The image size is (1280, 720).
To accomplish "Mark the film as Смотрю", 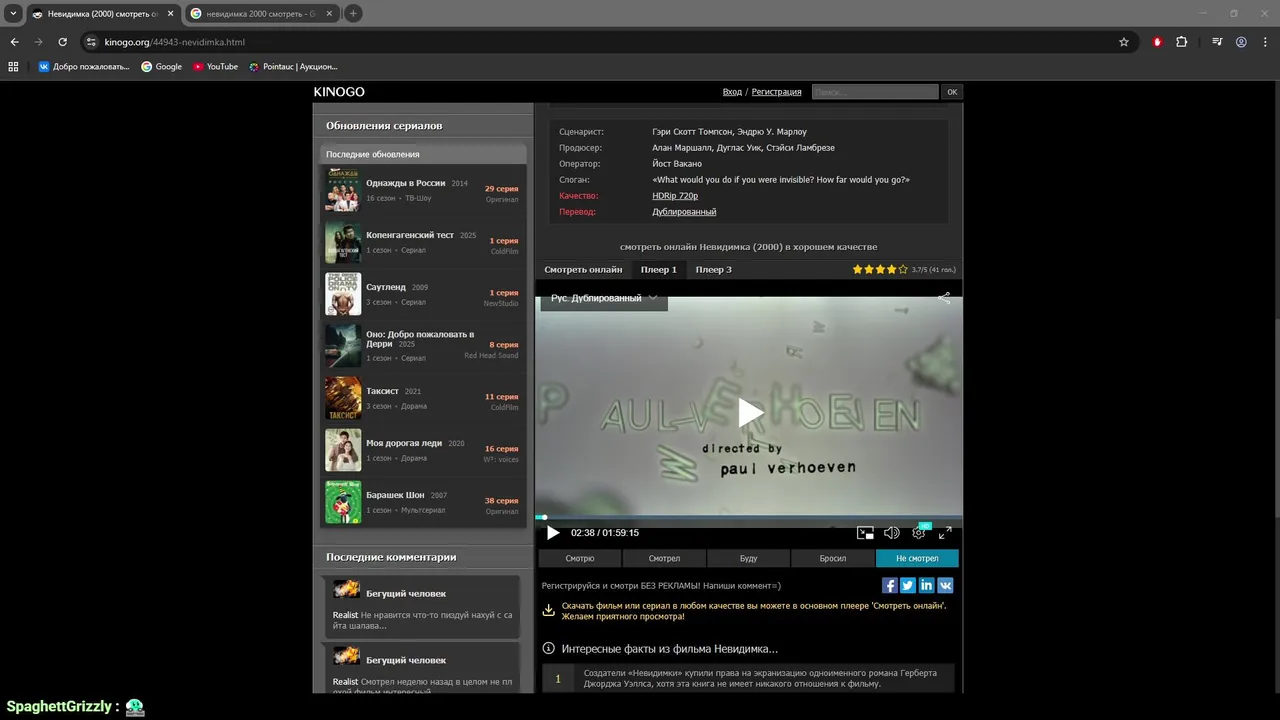I will pyautogui.click(x=580, y=559).
